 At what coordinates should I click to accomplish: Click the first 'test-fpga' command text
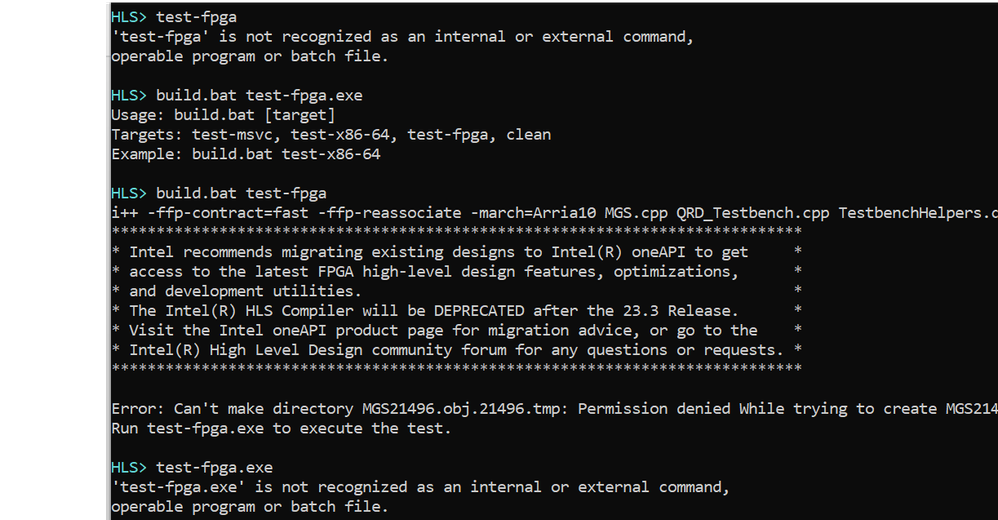[196, 17]
